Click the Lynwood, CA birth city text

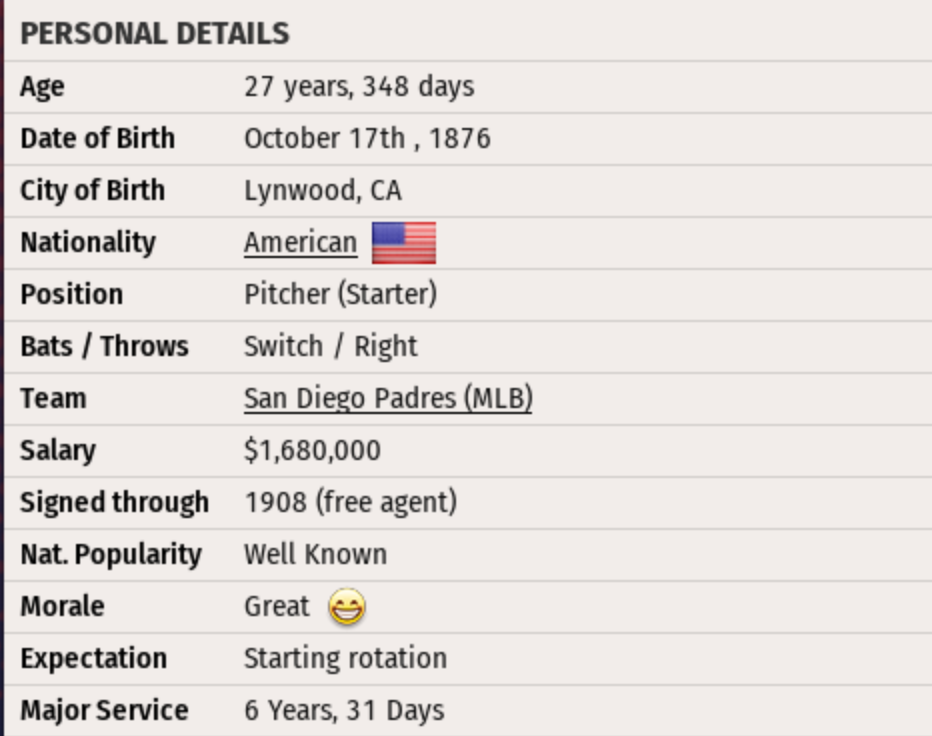[x=323, y=191]
